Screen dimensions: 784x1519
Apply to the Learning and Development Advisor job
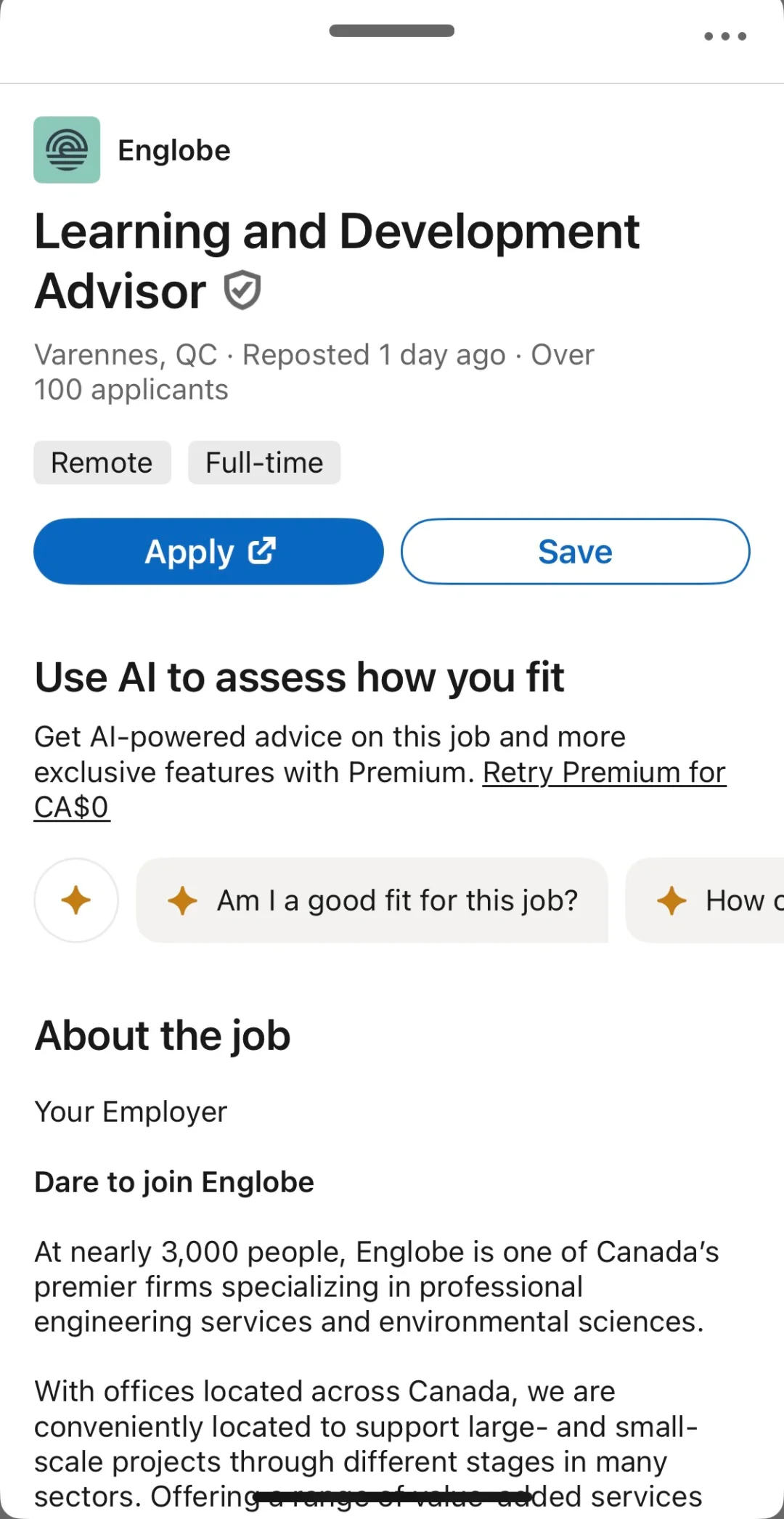(189, 552)
